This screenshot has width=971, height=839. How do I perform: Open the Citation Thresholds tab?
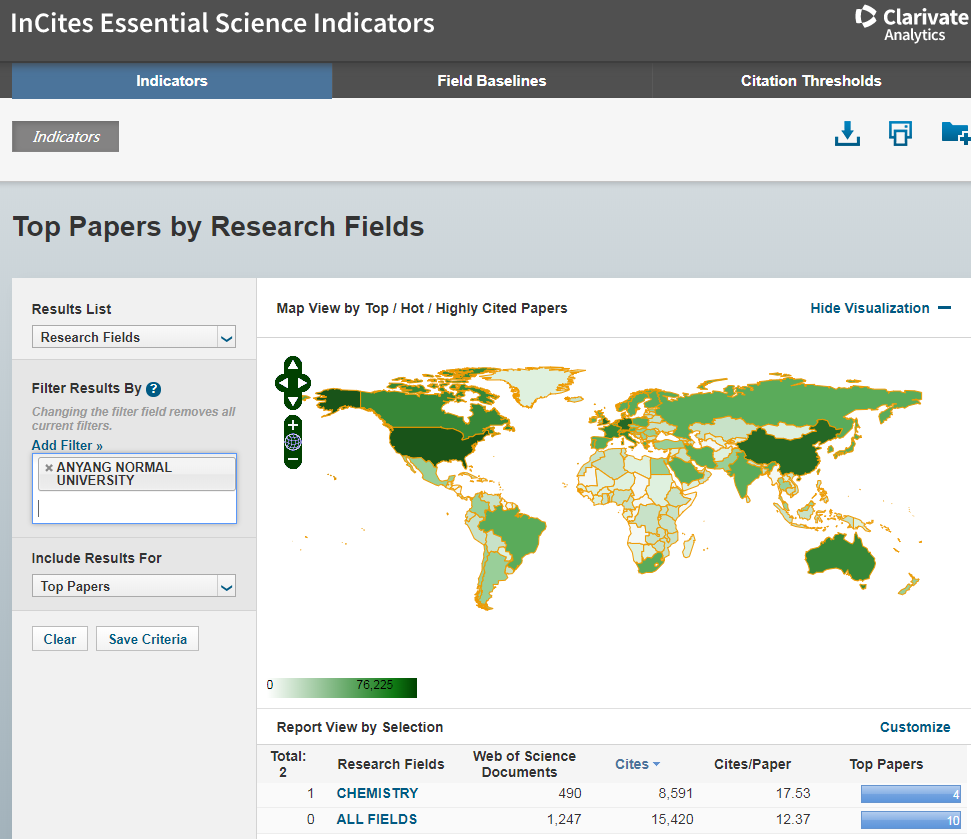click(x=810, y=81)
